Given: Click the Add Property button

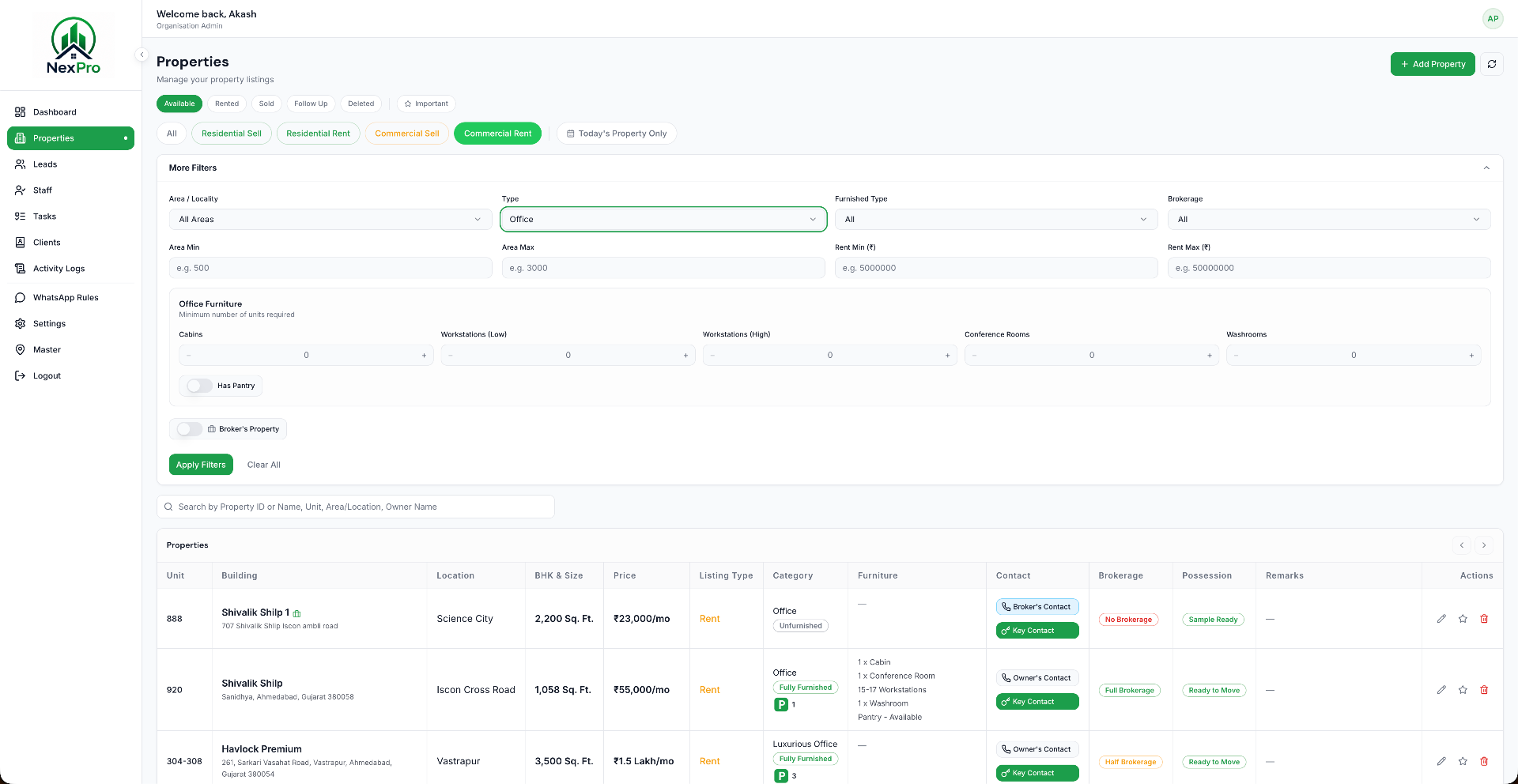Looking at the screenshot, I should [x=1433, y=64].
